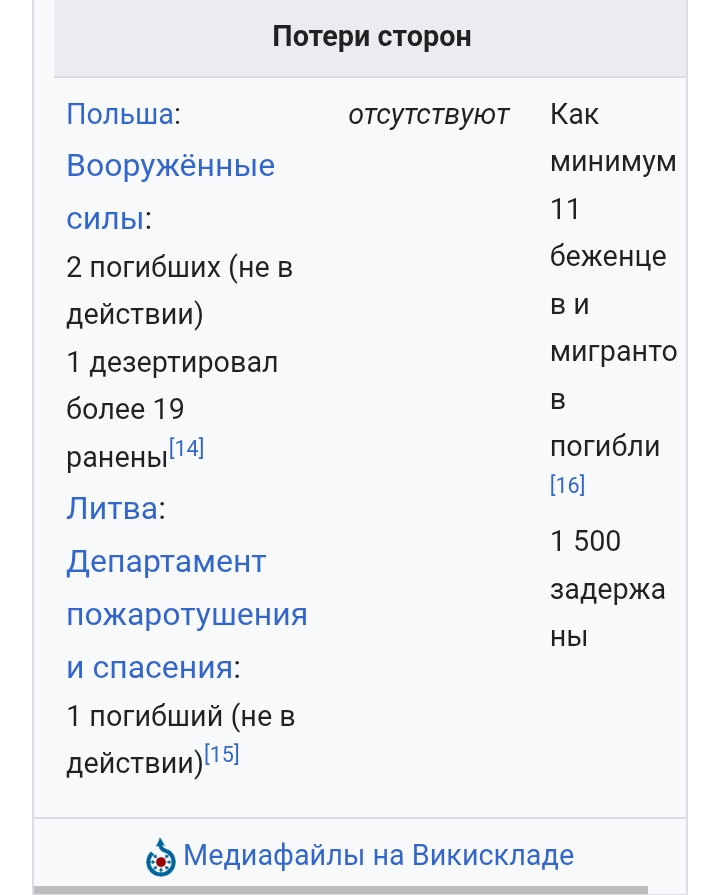The height and width of the screenshot is (895, 720).
Task: Click the horizontal scrollbar at bottom
Action: 341,890
